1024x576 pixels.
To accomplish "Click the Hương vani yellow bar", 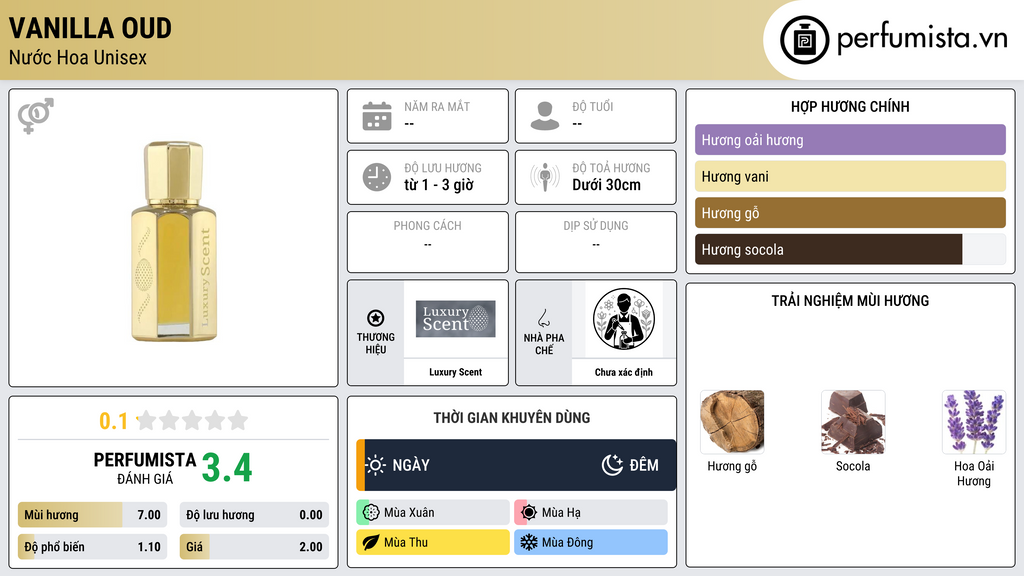I will click(x=850, y=176).
